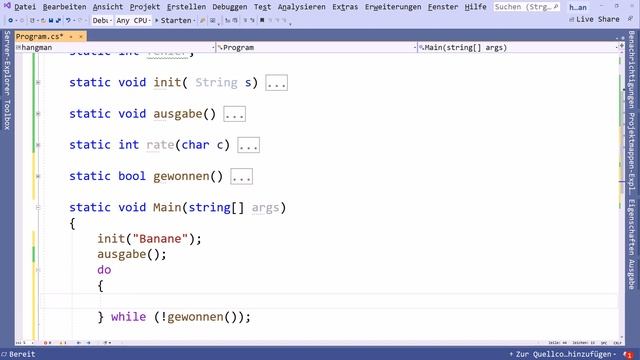Open the Ansicht menu
This screenshot has height=360, width=640.
coord(108,7)
